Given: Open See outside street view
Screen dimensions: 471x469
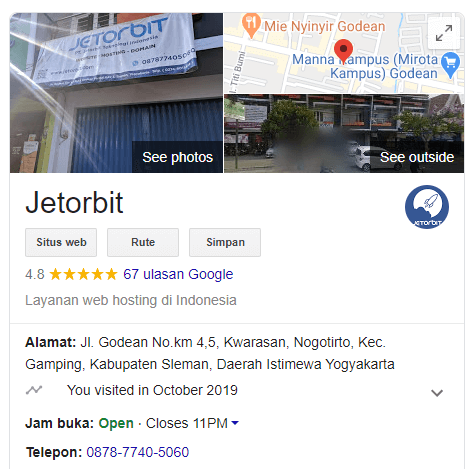Looking at the screenshot, I should coord(417,157).
